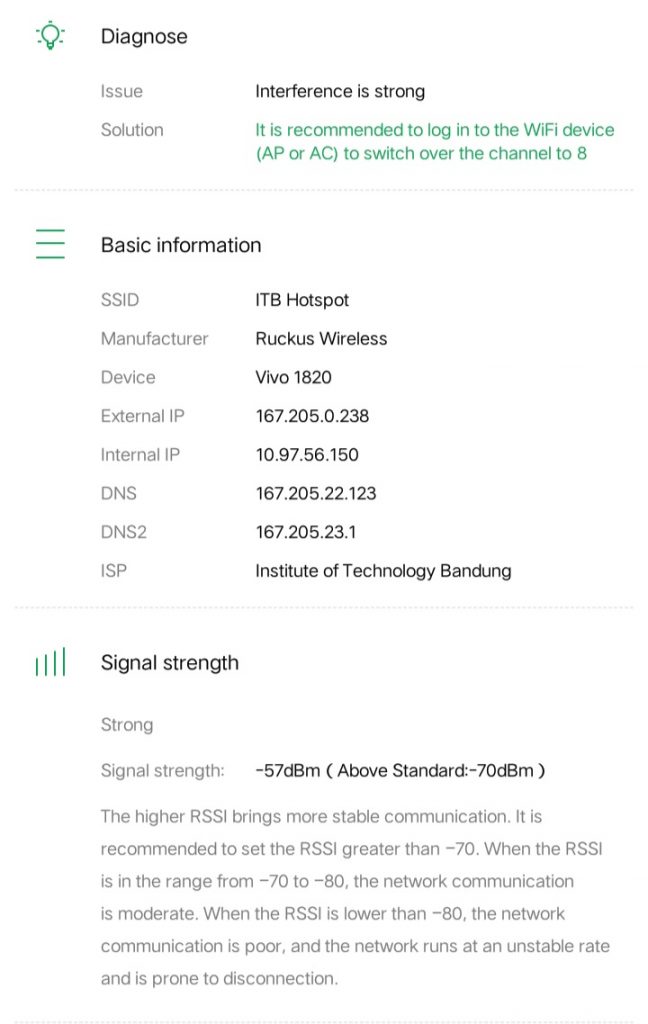This screenshot has width=648, height=1024.
Task: Select the Basic information heading
Action: [x=181, y=245]
